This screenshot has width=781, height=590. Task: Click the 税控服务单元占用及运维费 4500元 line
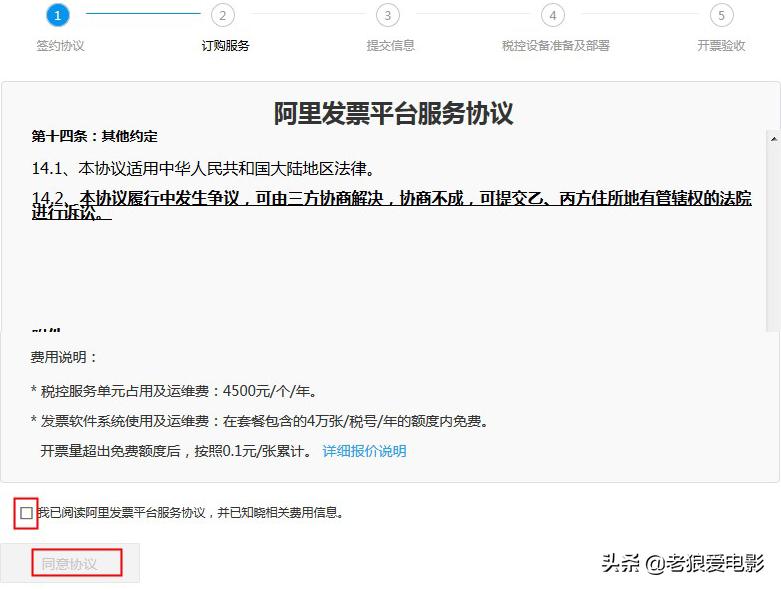(x=173, y=391)
